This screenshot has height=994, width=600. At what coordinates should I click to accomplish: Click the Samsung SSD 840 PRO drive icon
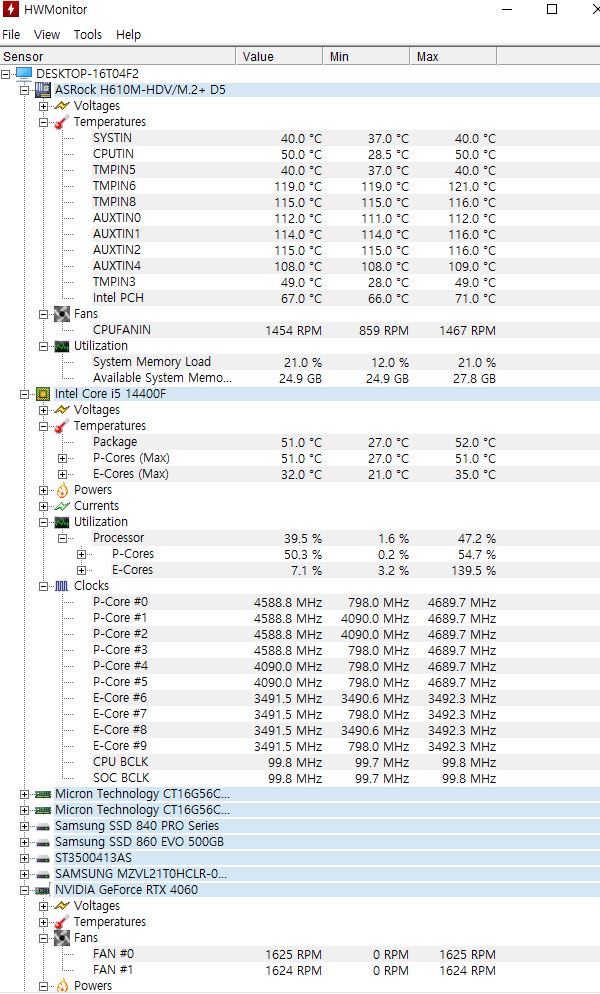click(42, 826)
